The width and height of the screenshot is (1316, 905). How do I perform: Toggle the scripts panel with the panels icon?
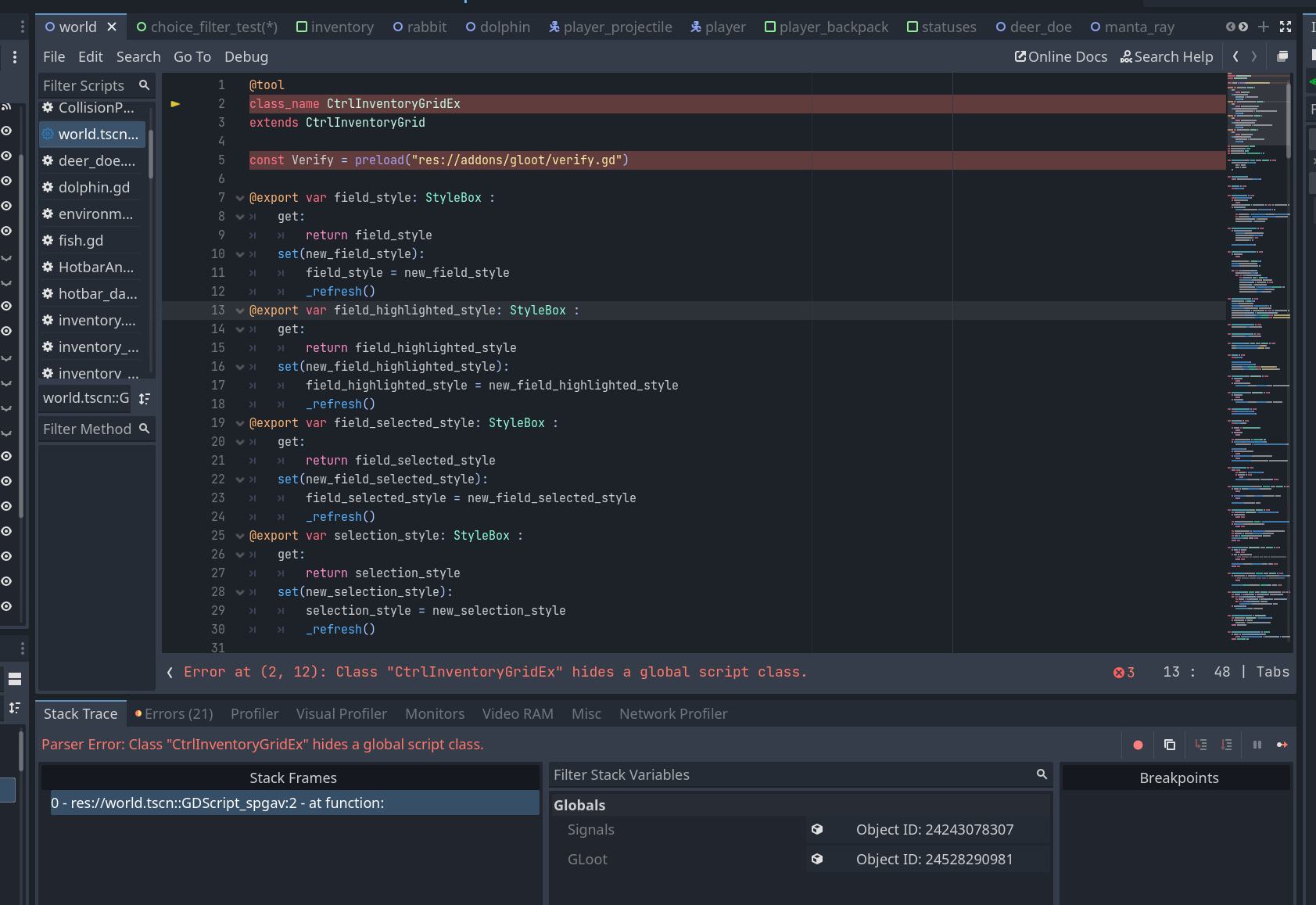(x=1282, y=56)
